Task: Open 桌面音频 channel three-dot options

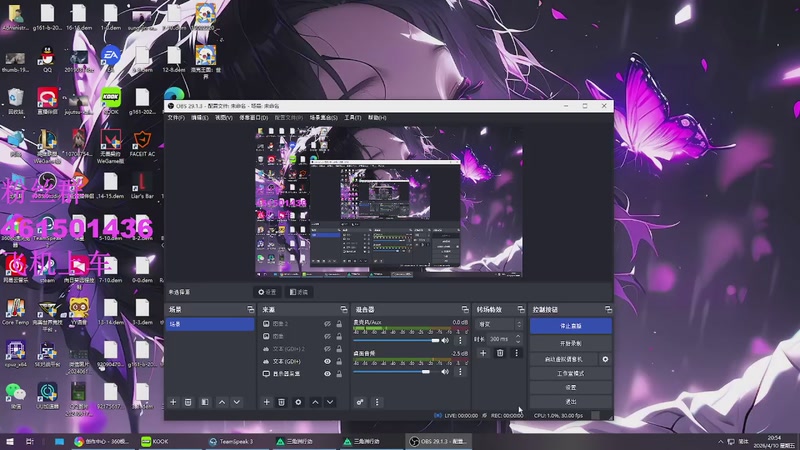Action: (460, 371)
